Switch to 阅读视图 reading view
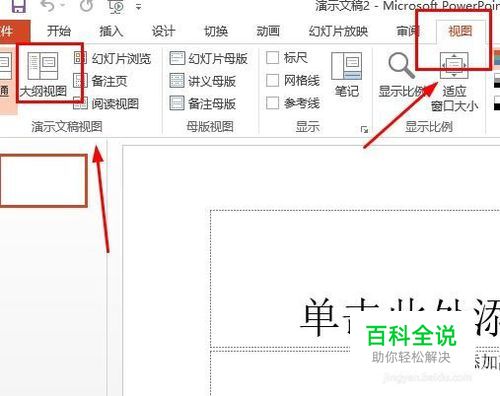This screenshot has height=396, width=500. pos(106,104)
